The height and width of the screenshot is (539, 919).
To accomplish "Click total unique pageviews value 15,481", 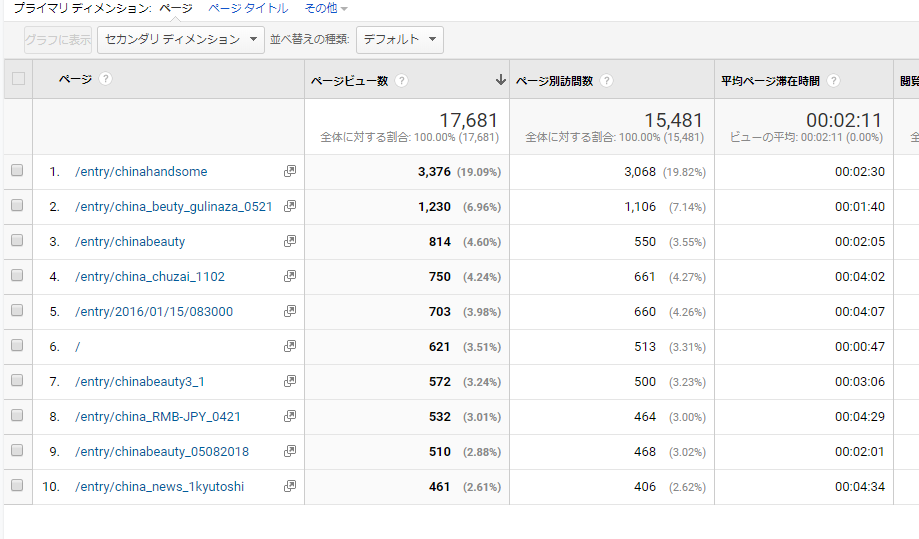I will [673, 120].
